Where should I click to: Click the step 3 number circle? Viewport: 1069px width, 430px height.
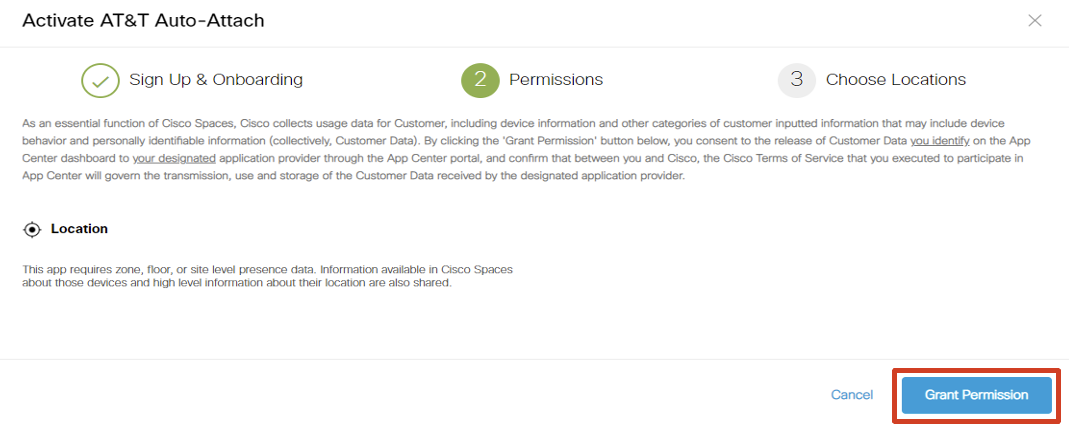tap(797, 80)
